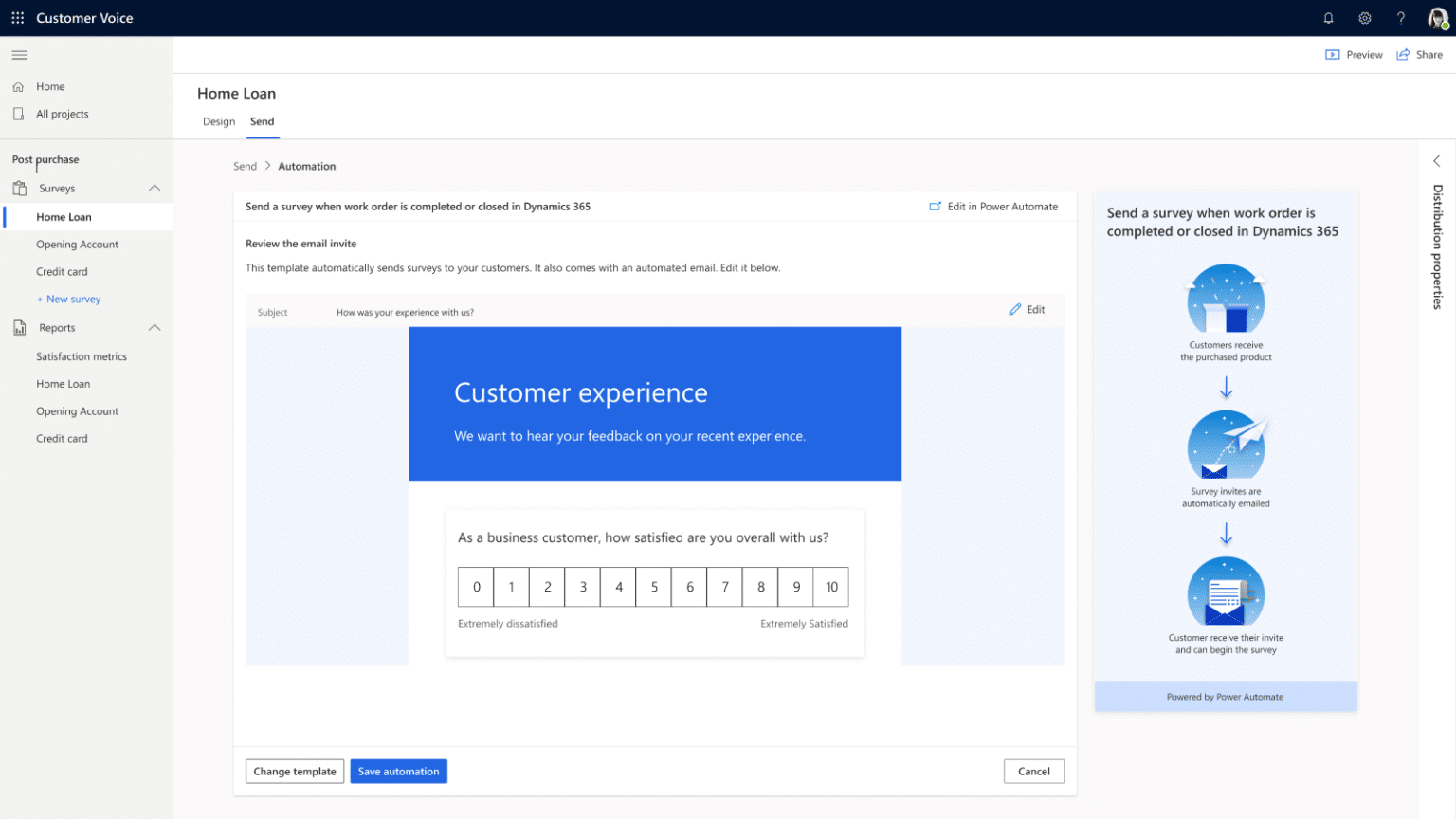The width and height of the screenshot is (1456, 819).
Task: Open the app launcher waffle icon
Action: (x=17, y=18)
